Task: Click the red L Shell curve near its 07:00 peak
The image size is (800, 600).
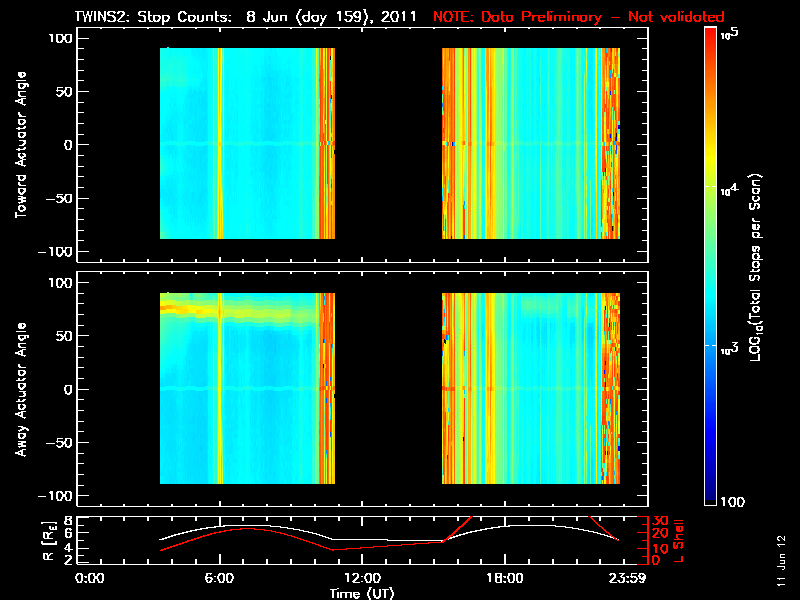Action: coord(248,529)
